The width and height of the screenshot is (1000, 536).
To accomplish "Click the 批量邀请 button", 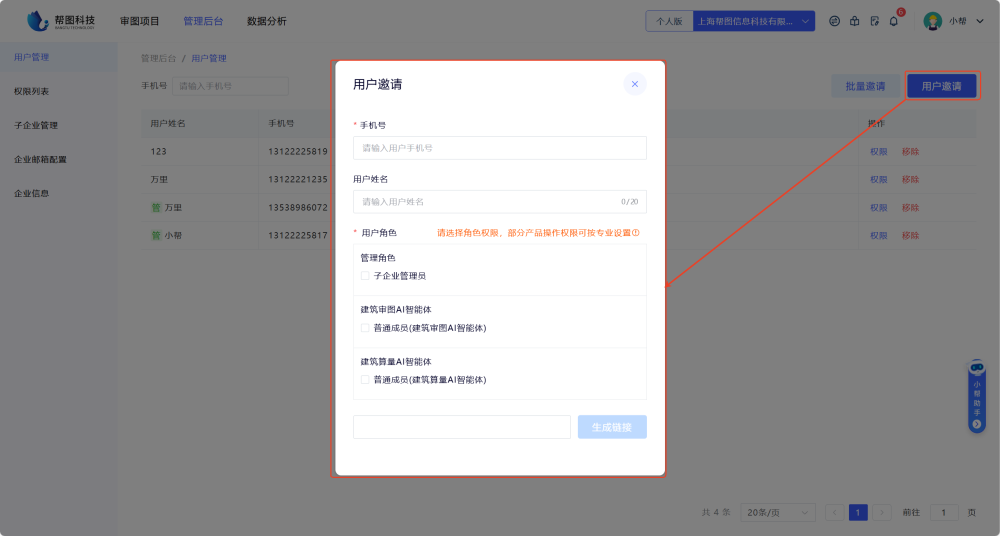I will (x=865, y=86).
